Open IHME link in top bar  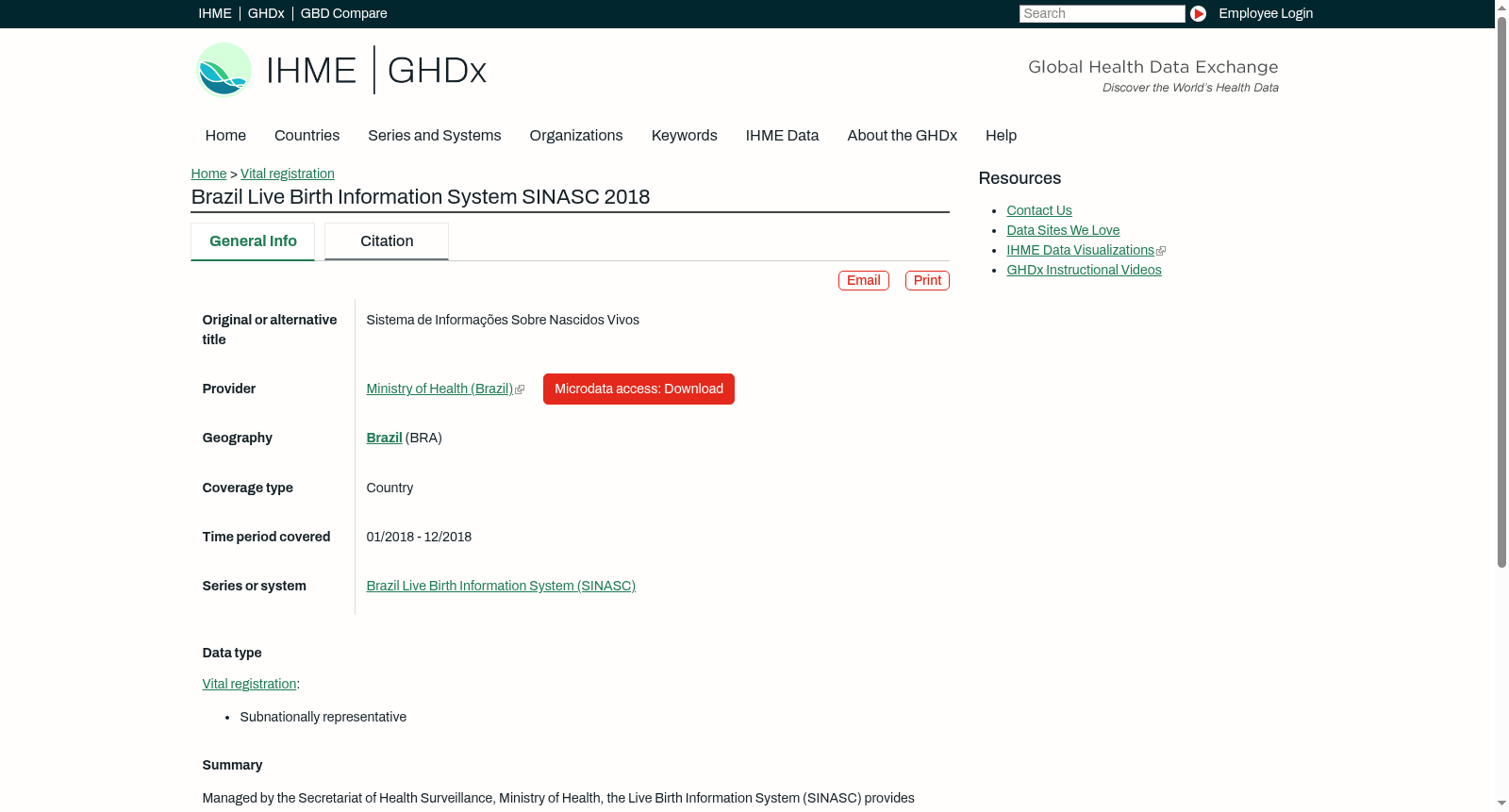[215, 13]
